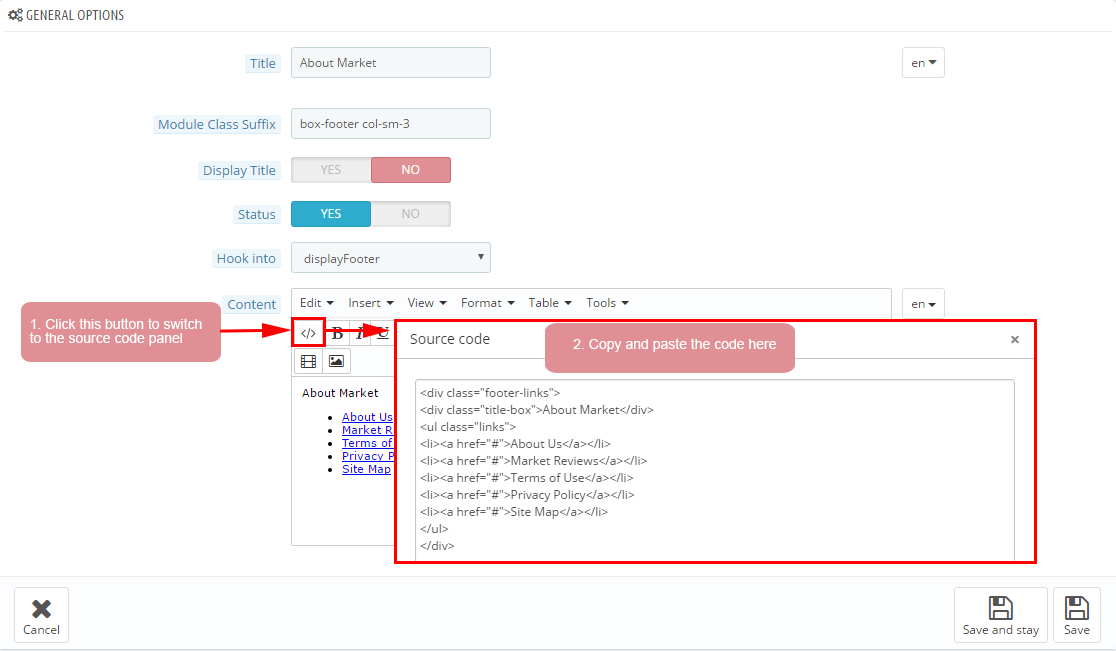This screenshot has height=651, width=1116.
Task: Open the Table menu in editor
Action: tap(549, 303)
